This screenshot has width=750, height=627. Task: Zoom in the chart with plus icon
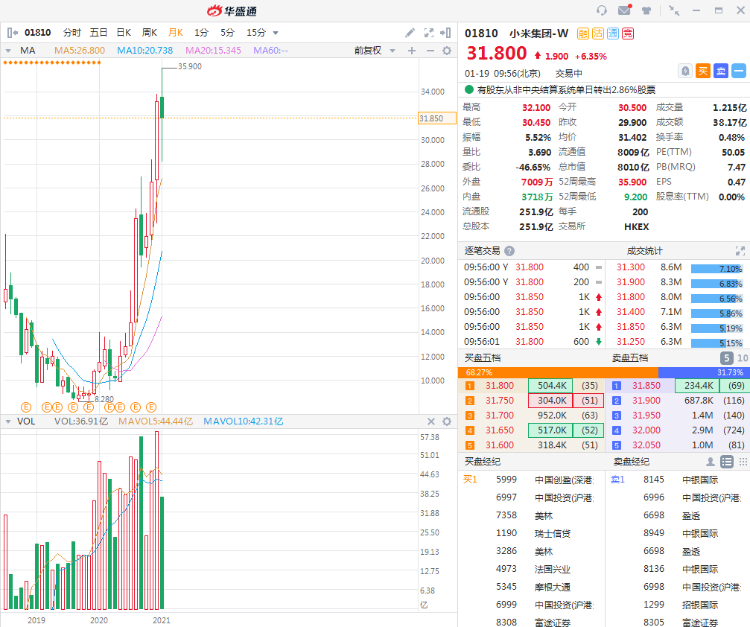[x=412, y=50]
